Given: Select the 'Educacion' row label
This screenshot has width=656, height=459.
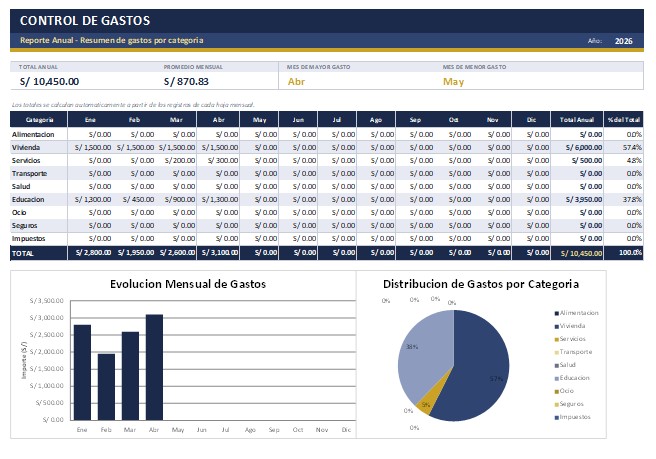Looking at the screenshot, I should [28, 199].
